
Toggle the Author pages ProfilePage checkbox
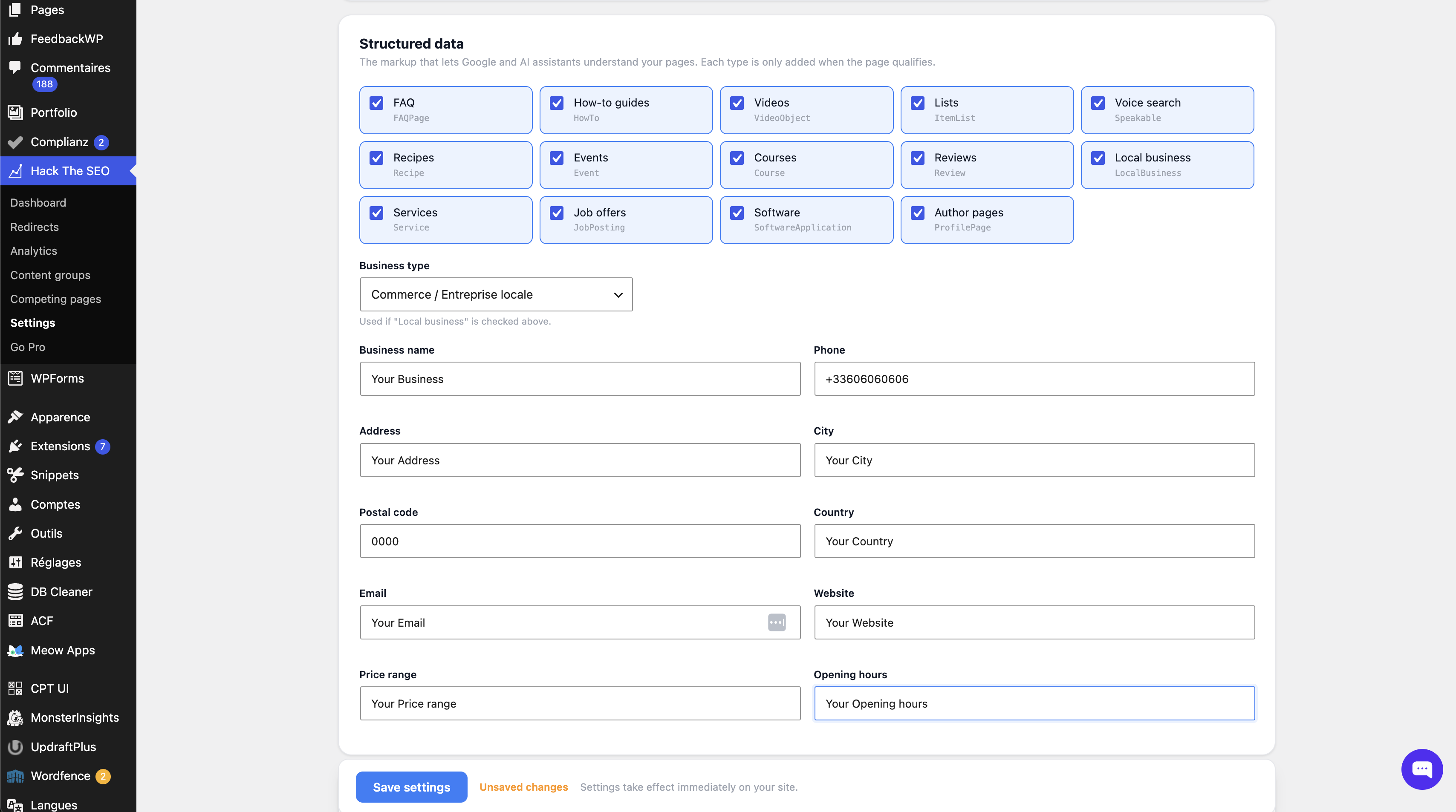point(918,213)
